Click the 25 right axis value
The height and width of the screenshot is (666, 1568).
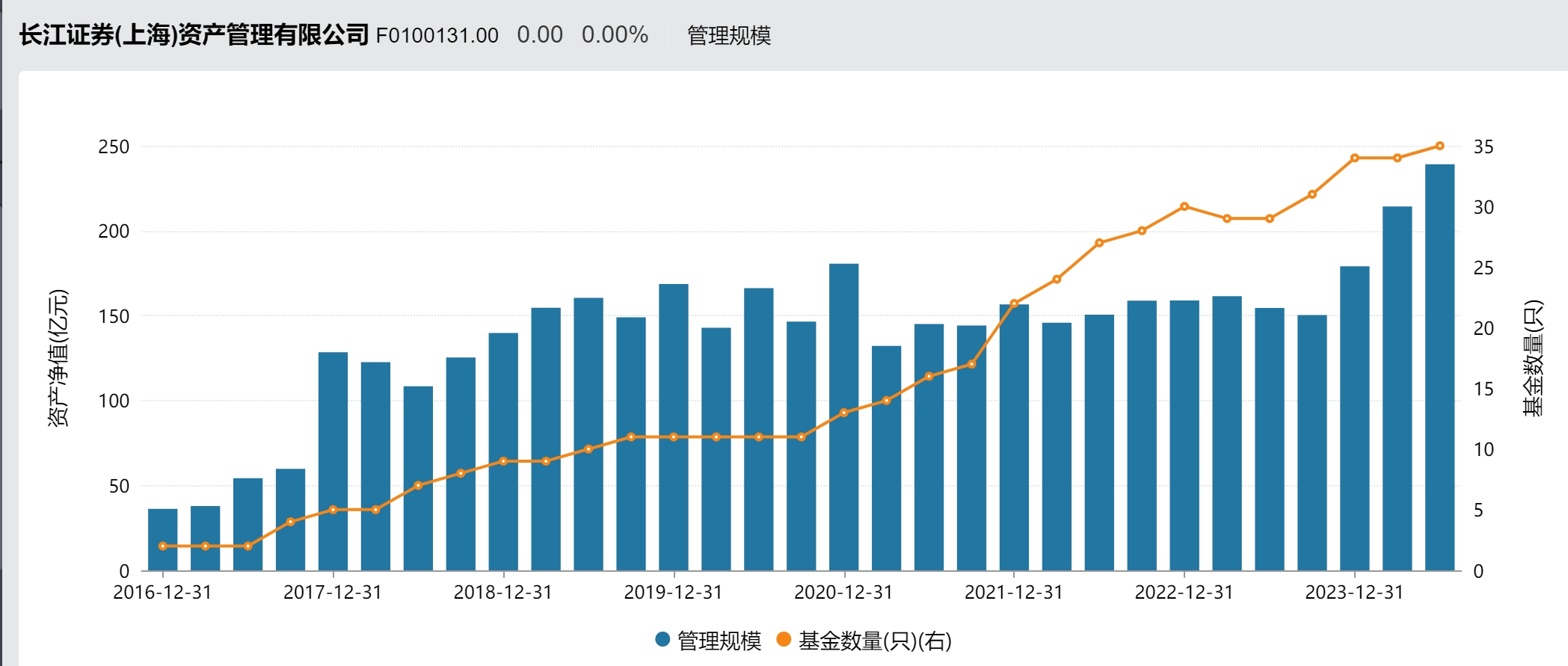[x=1484, y=268]
